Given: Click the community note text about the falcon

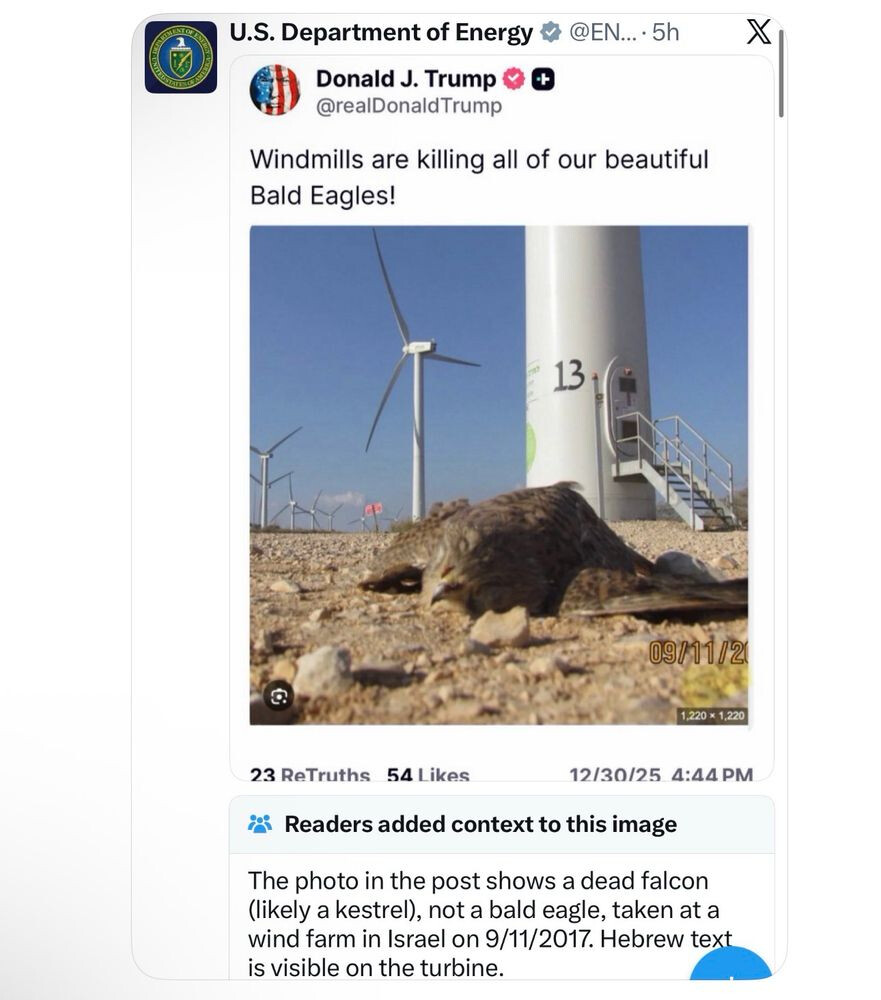Looking at the screenshot, I should click(490, 925).
